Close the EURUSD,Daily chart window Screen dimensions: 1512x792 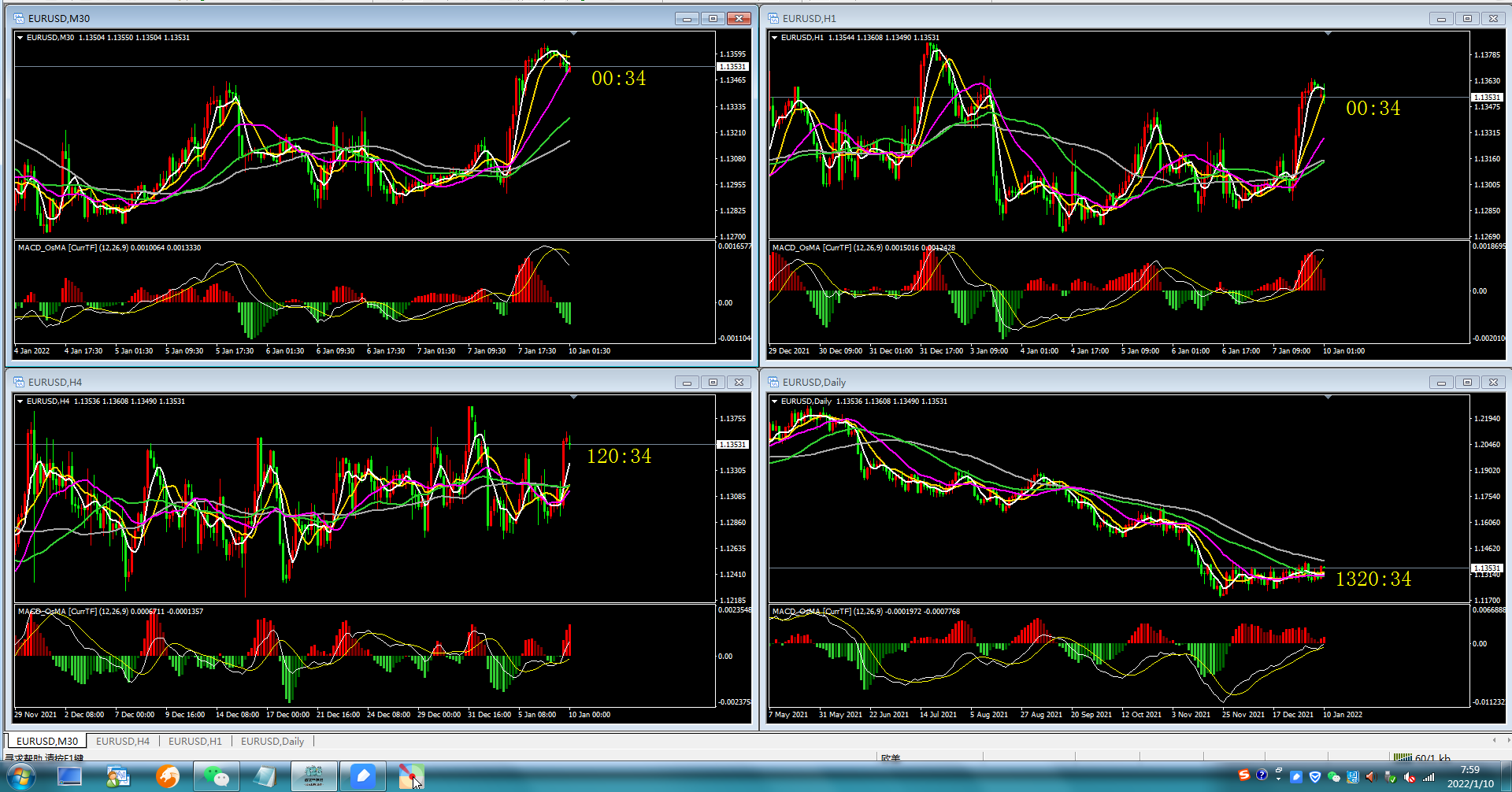pos(1493,382)
